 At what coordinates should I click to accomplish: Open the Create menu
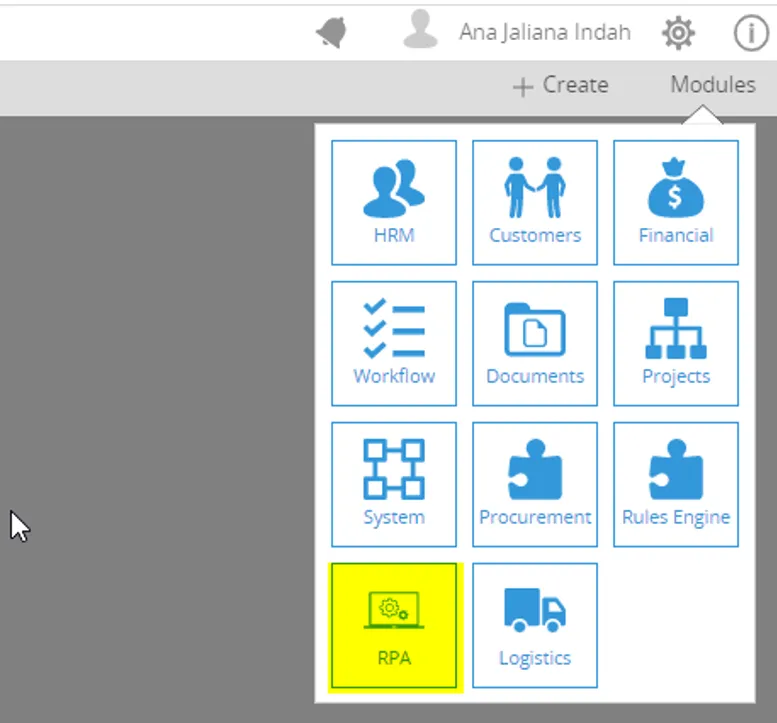(574, 86)
